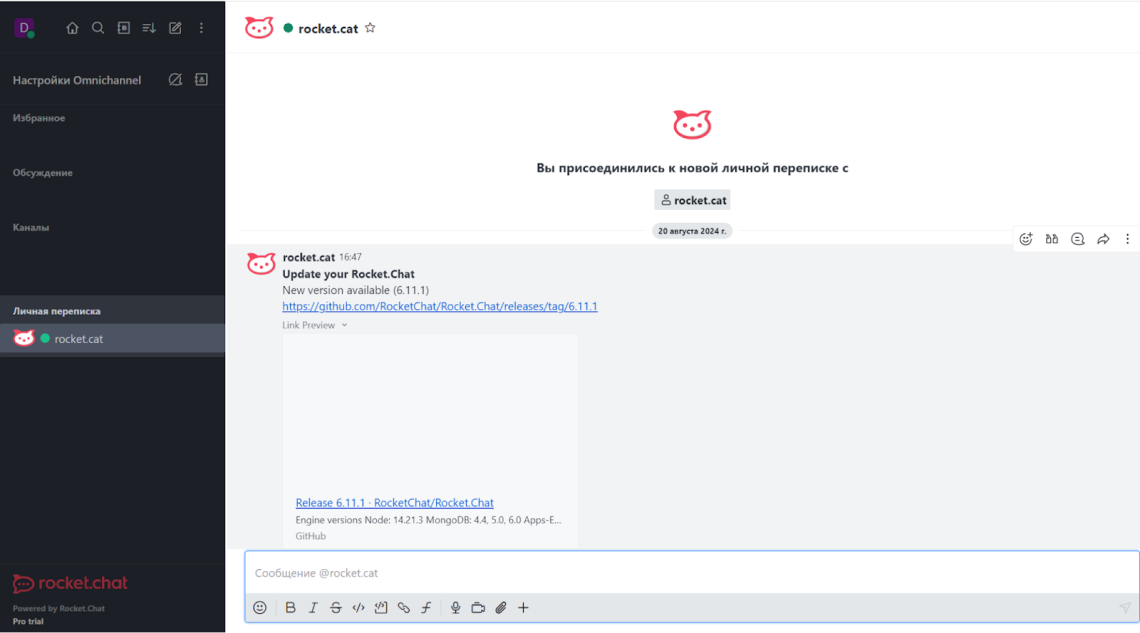This screenshot has width=1140, height=633.
Task: Open the kebab menu next to the avatar
Action: [201, 28]
